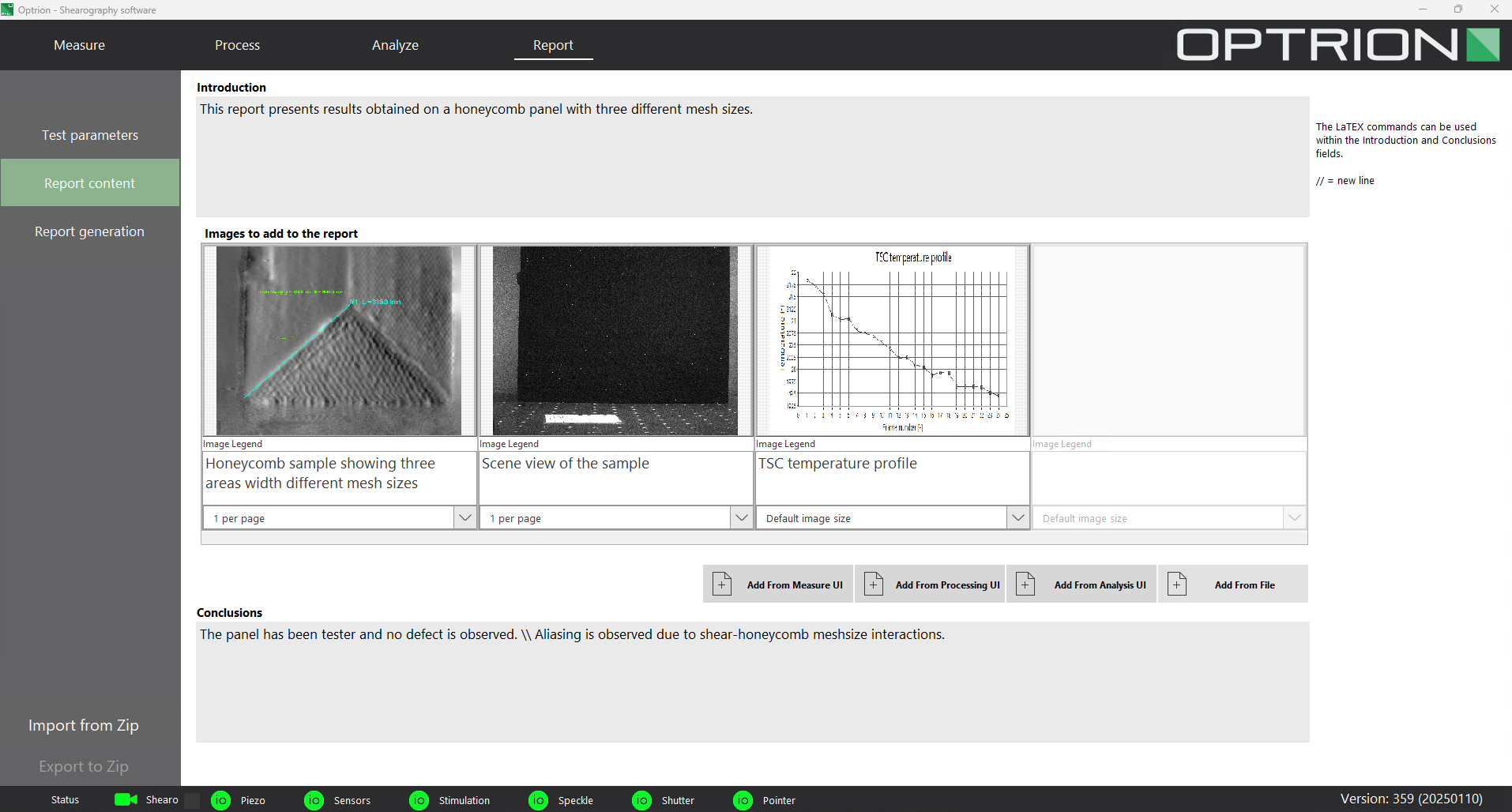Click the 'Version: 359 (20250110)' text
The height and width of the screenshot is (812, 1512).
(x=1411, y=799)
